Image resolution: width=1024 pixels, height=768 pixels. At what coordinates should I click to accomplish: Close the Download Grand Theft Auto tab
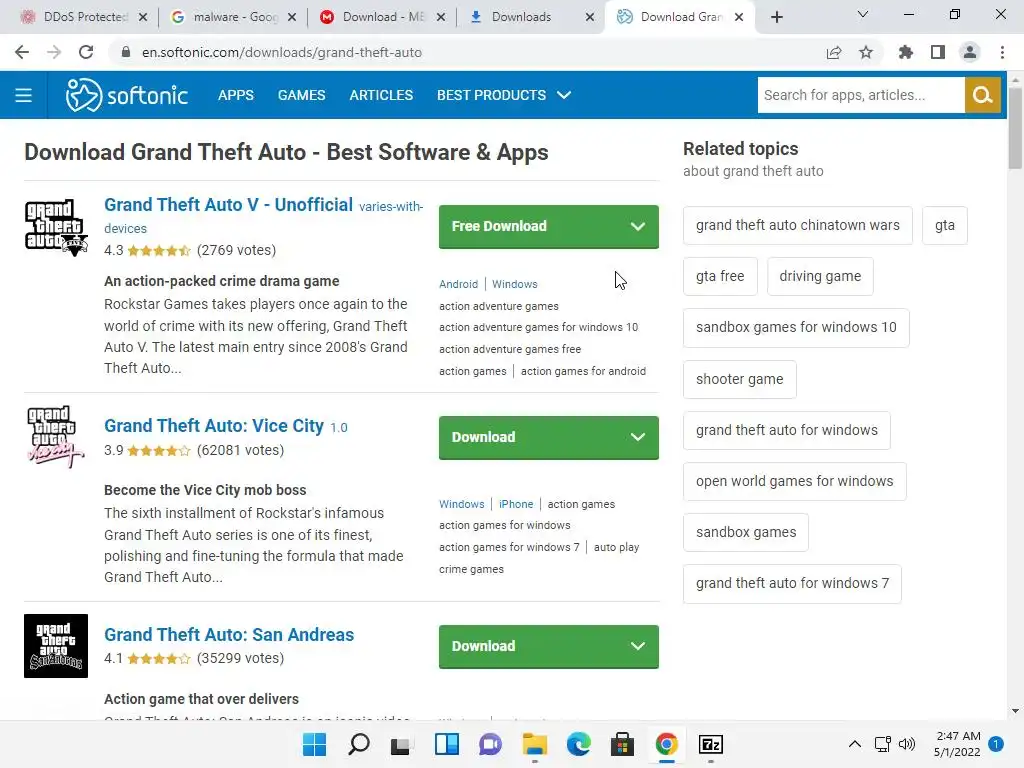click(x=739, y=17)
